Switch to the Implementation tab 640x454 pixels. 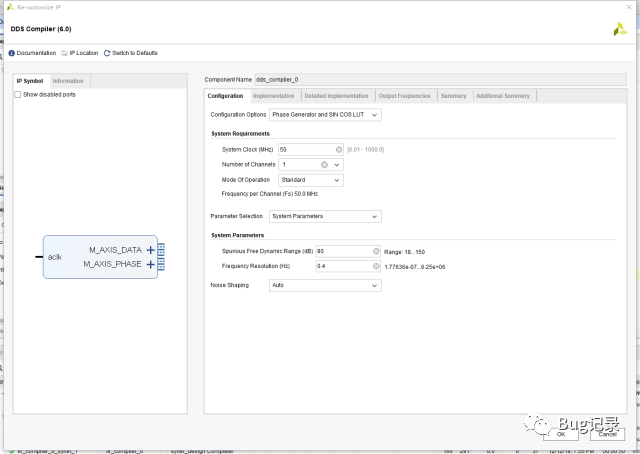[x=274, y=96]
